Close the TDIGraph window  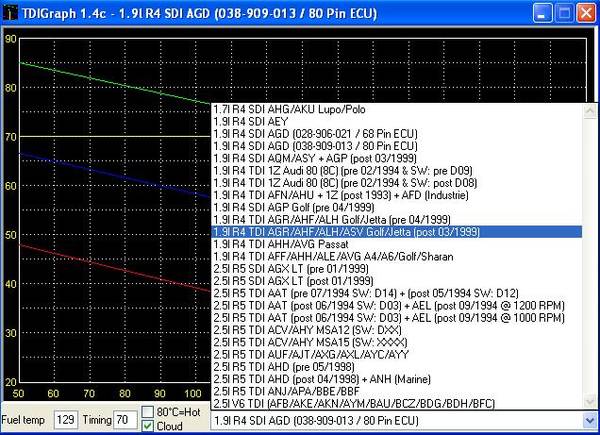click(x=586, y=13)
